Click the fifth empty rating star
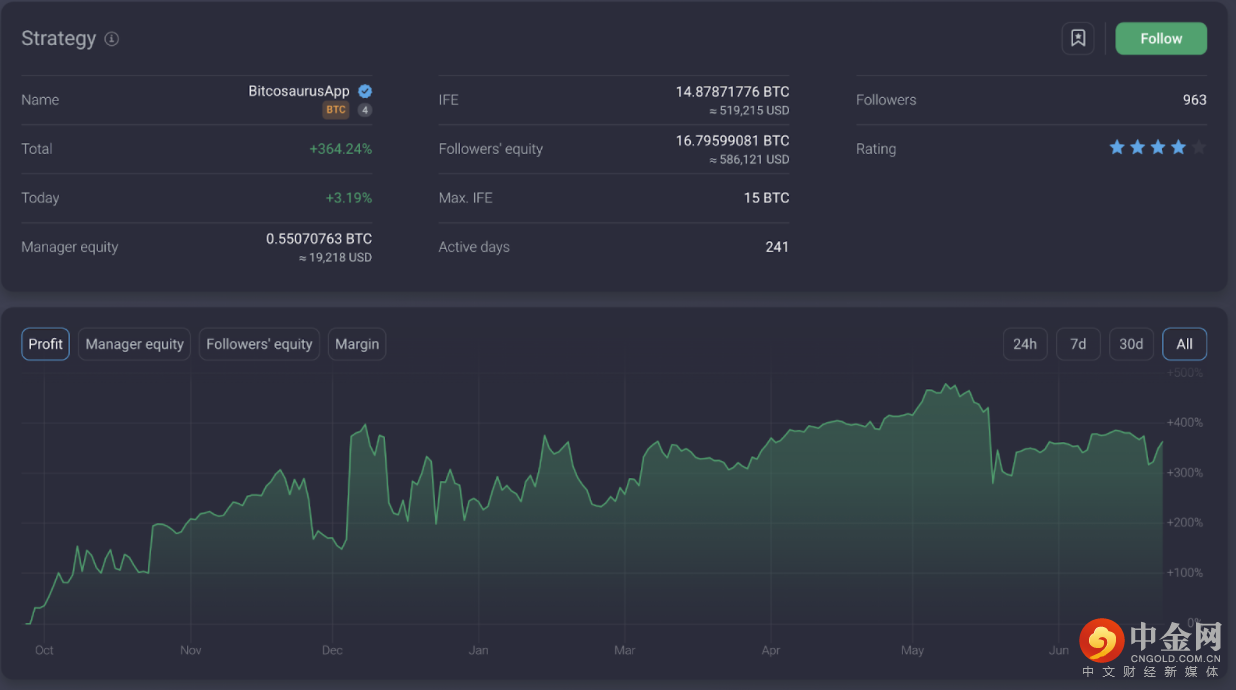 coord(1199,148)
